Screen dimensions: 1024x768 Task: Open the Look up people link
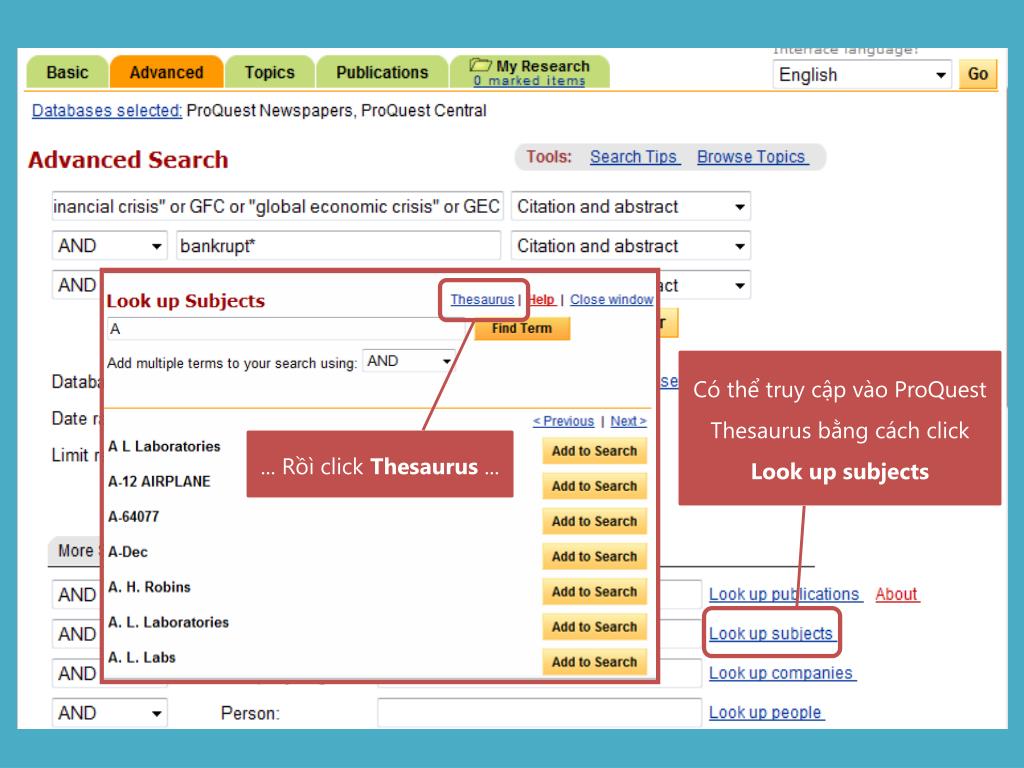tap(765, 712)
